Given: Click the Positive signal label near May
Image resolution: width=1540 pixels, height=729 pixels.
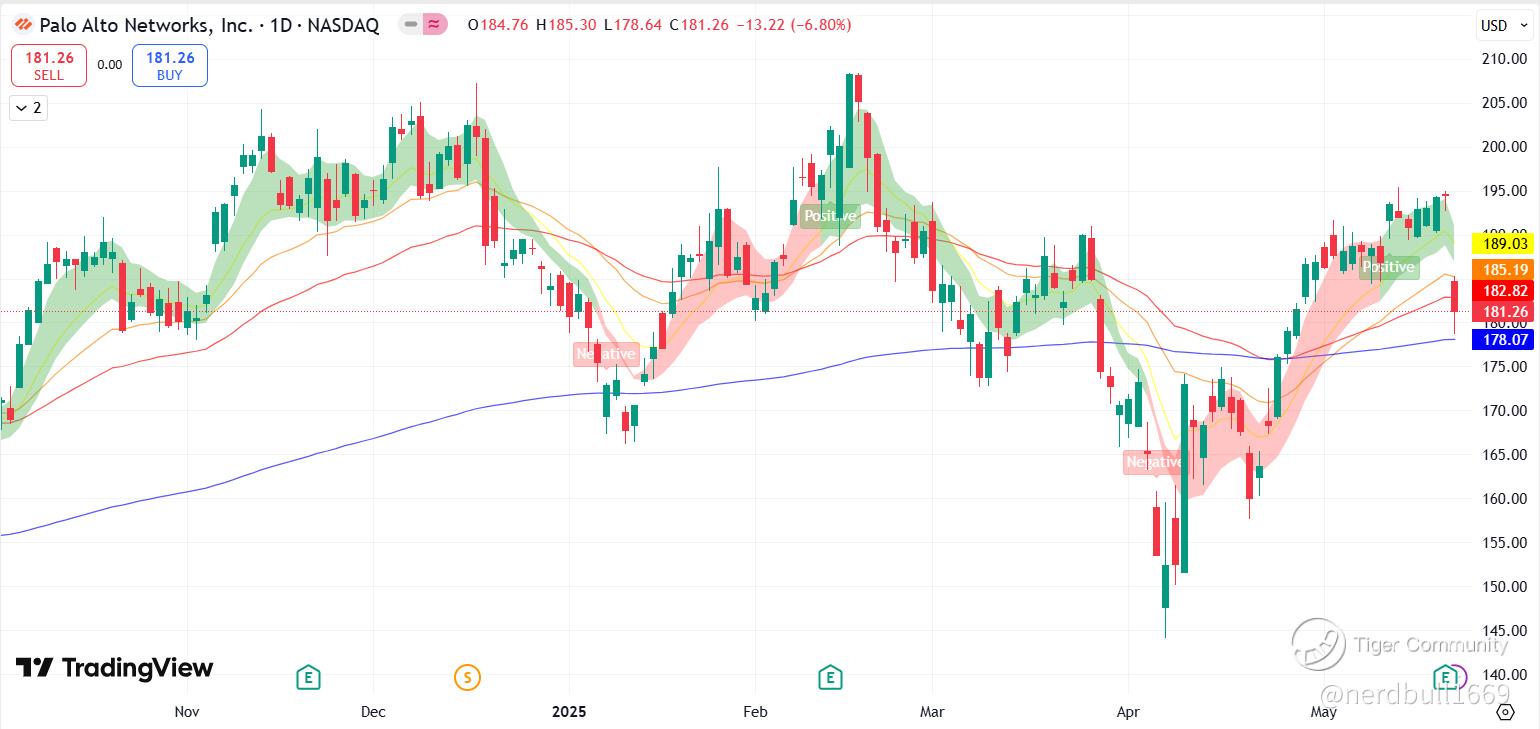Looking at the screenshot, I should (1388, 267).
